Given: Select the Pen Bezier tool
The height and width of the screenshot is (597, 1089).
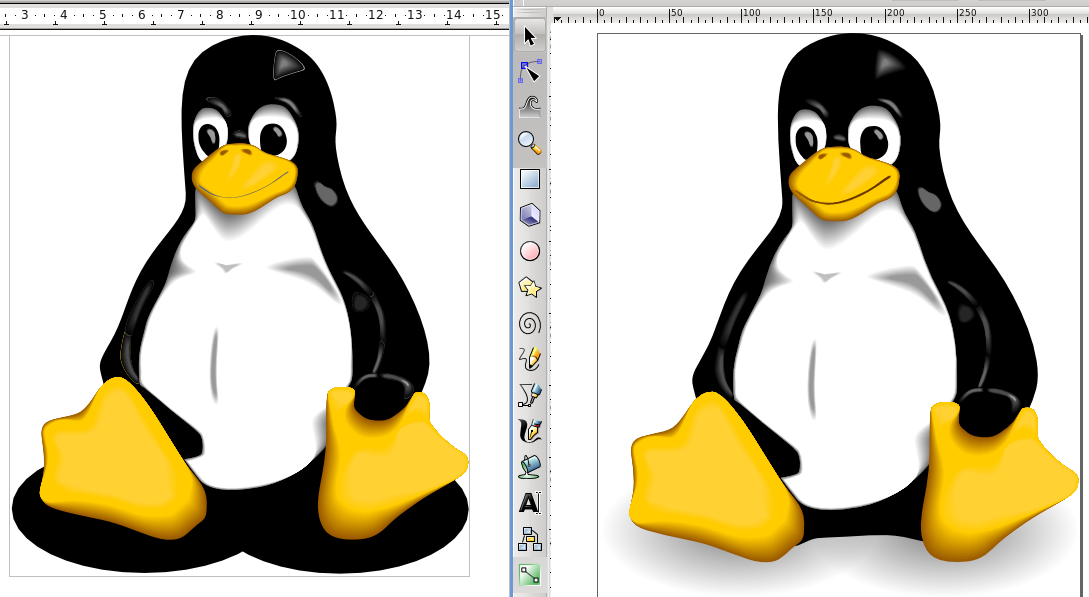Looking at the screenshot, I should (x=530, y=394).
